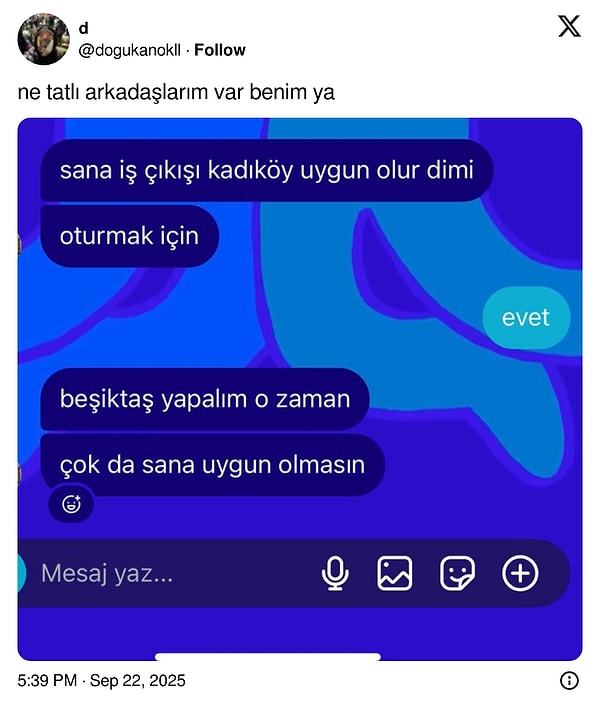Add emoji reaction to last message
Viewport: 600px width, 711px height.
[x=71, y=504]
